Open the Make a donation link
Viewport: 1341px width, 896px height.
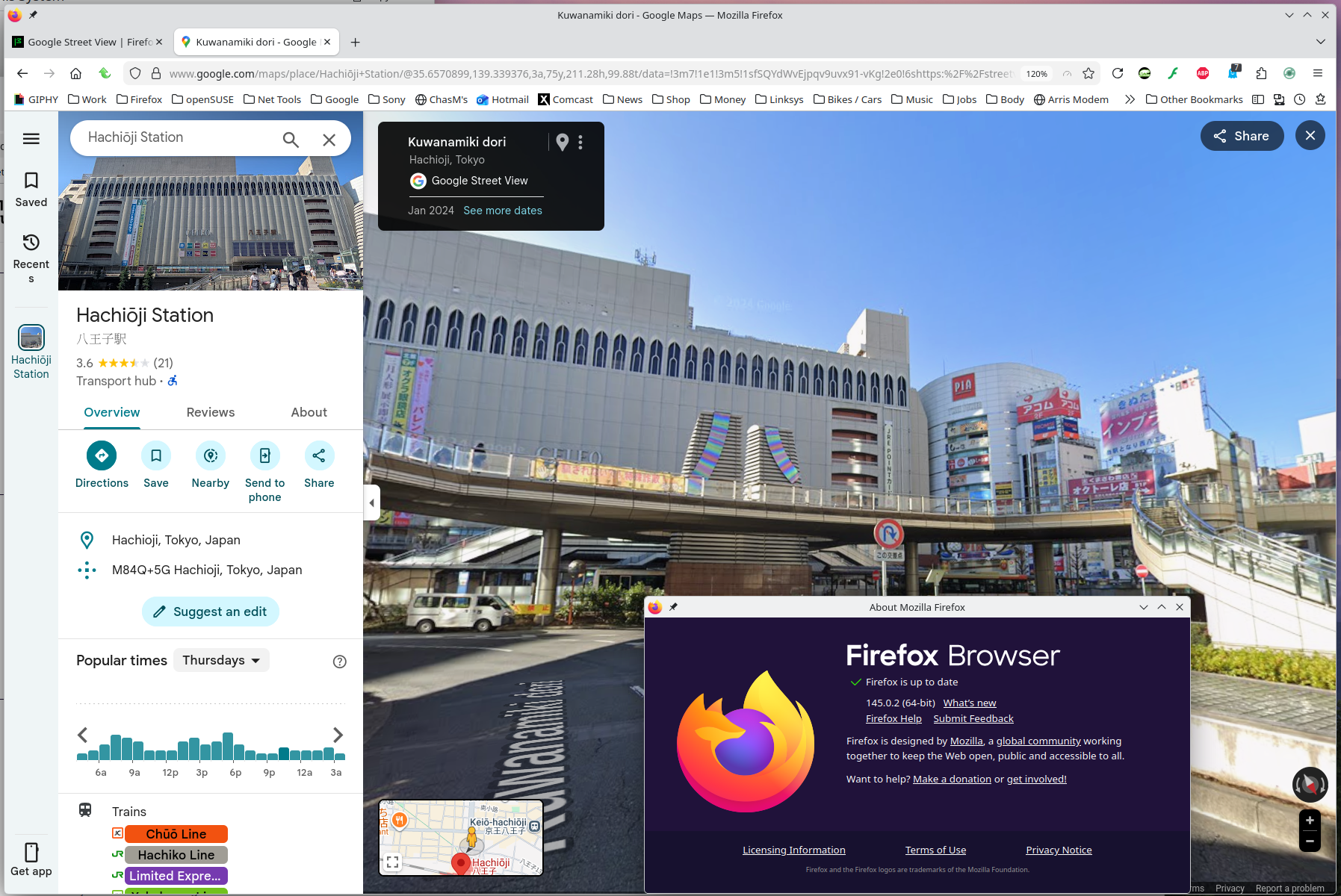pyautogui.click(x=952, y=779)
